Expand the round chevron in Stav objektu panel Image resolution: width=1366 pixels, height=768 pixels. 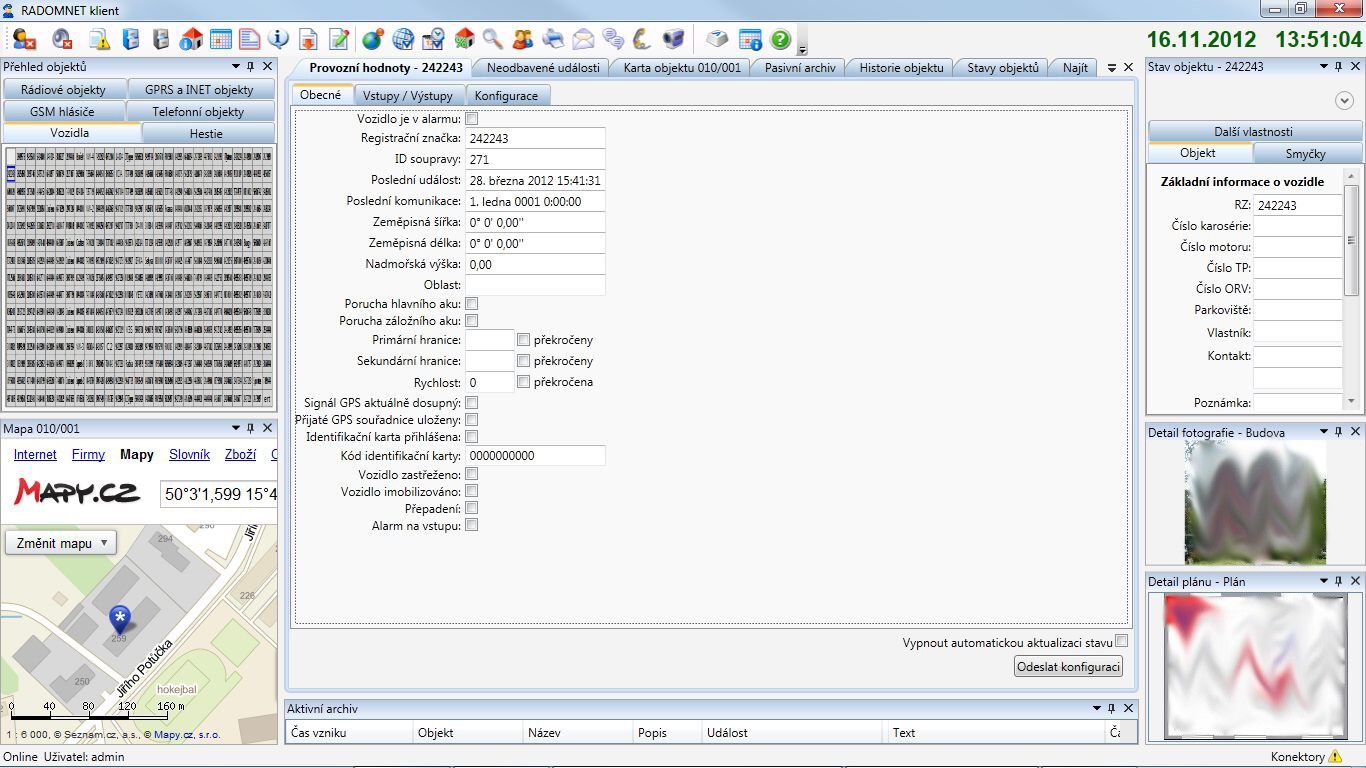click(x=1343, y=100)
